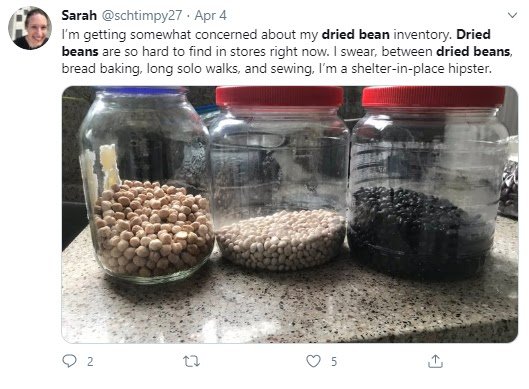
Task: Like the tweet with the heart icon
Action: tap(313, 361)
